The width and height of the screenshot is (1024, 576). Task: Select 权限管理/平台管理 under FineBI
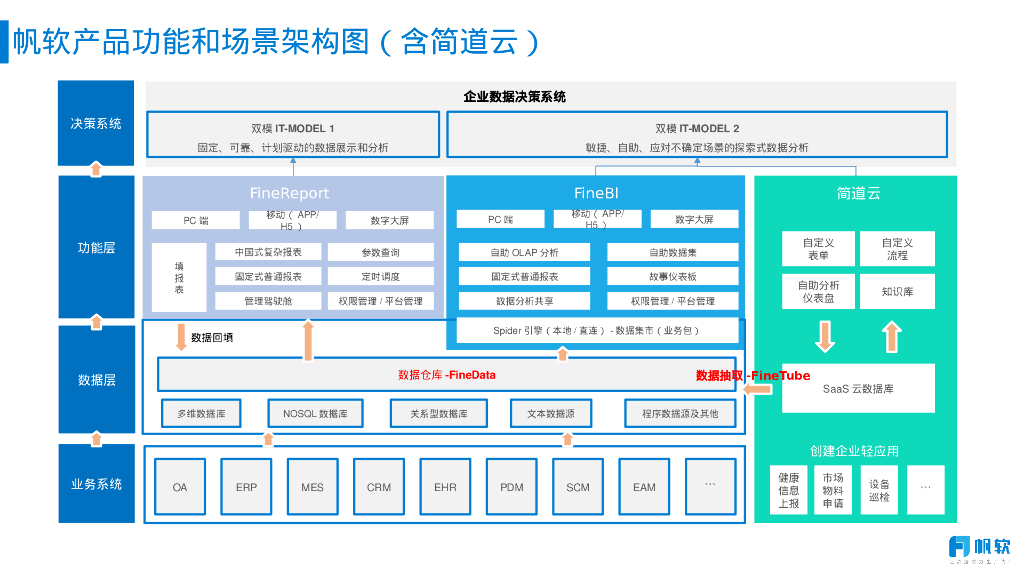pyautogui.click(x=673, y=301)
